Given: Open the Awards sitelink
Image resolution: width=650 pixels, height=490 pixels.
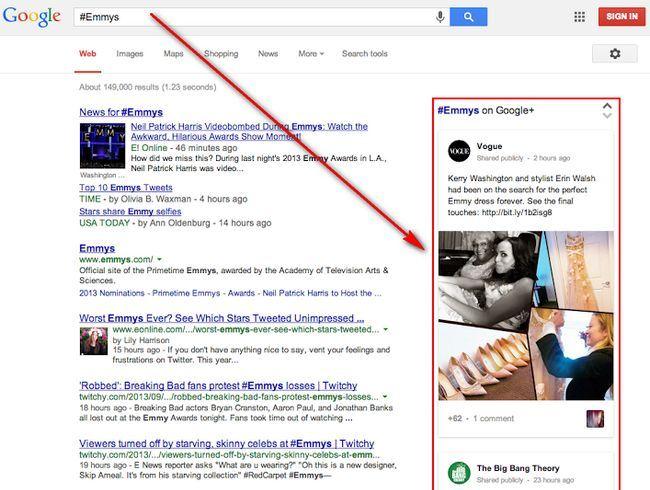Looking at the screenshot, I should click(x=241, y=293).
